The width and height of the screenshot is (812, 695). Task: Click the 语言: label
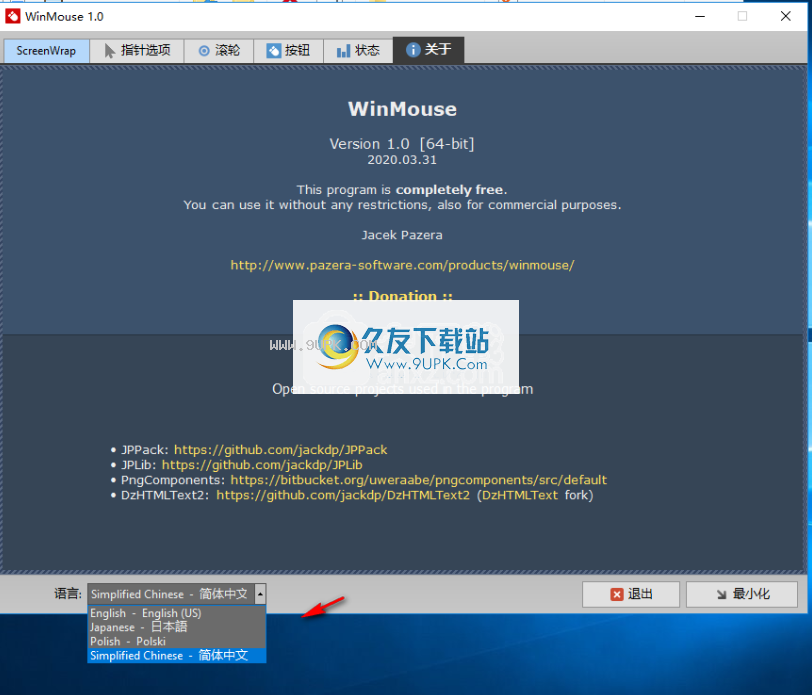(x=68, y=593)
